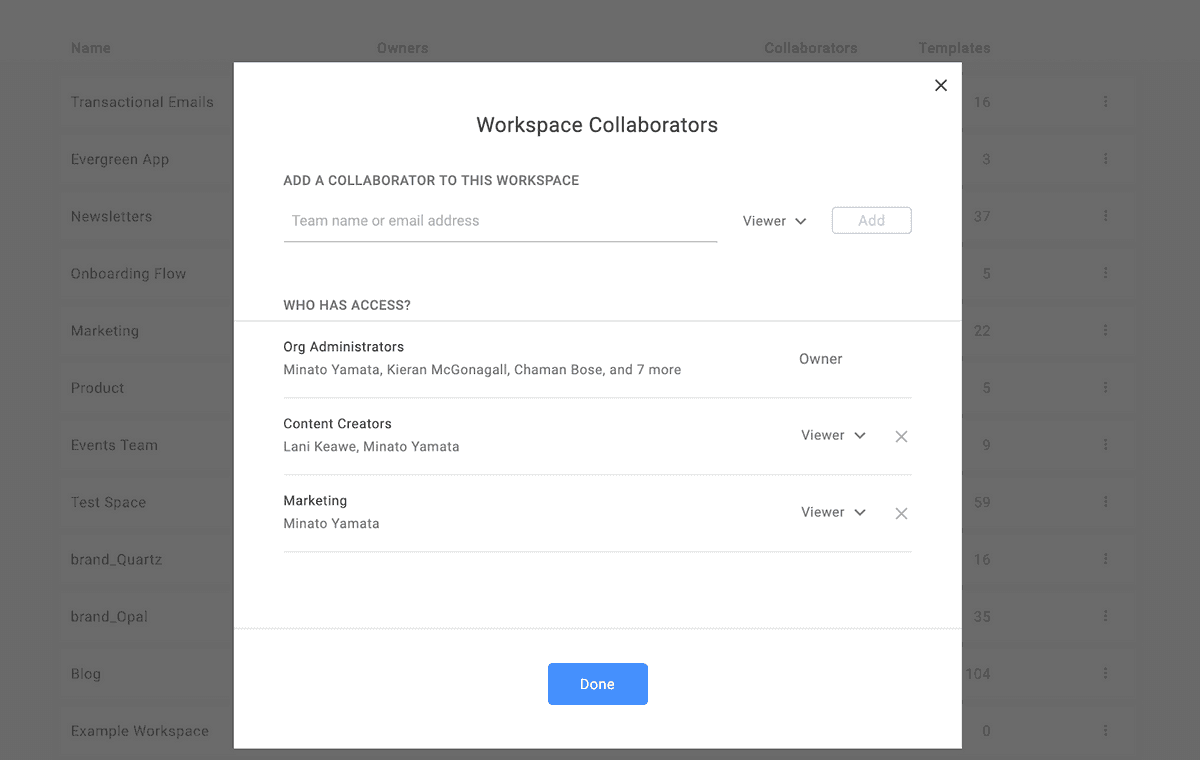Click Lani Keawe, Minato Yamata members text
Viewport: 1200px width, 760px height.
[x=371, y=447]
